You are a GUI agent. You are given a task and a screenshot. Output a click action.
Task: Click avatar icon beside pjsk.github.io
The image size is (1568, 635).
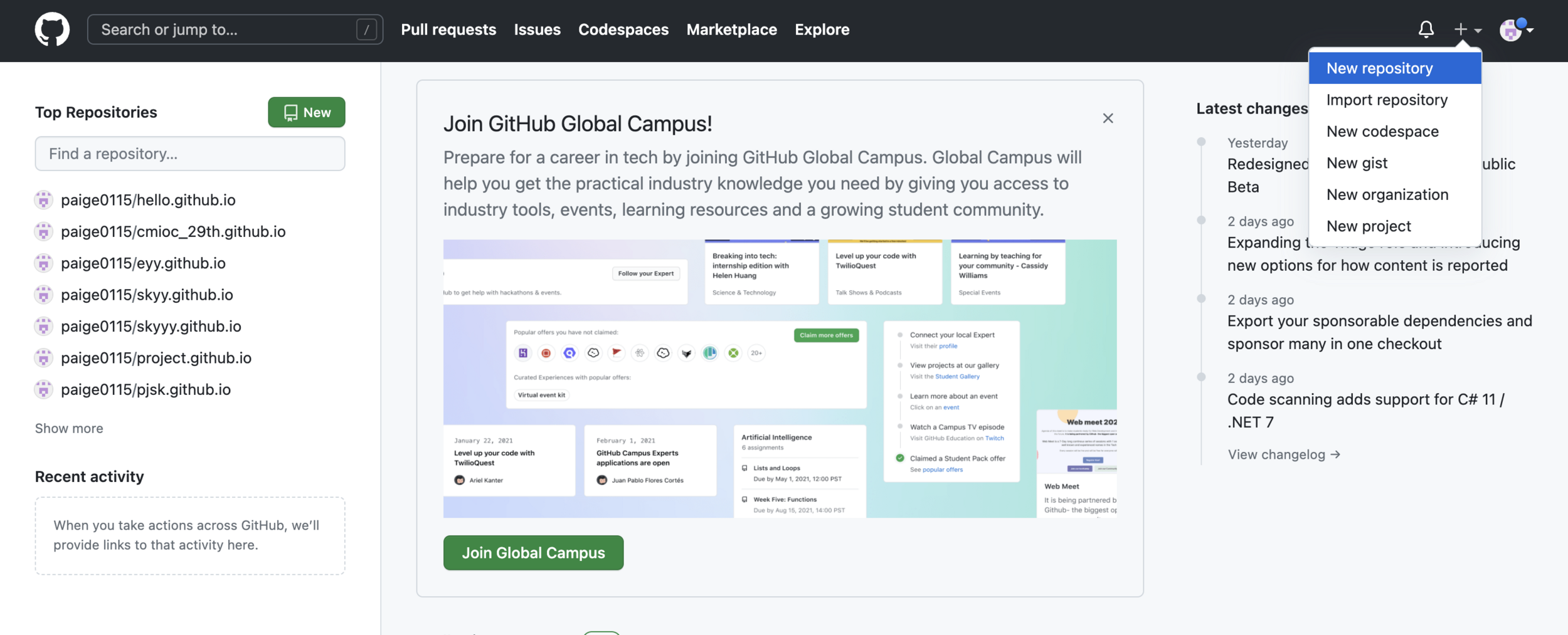tap(43, 389)
